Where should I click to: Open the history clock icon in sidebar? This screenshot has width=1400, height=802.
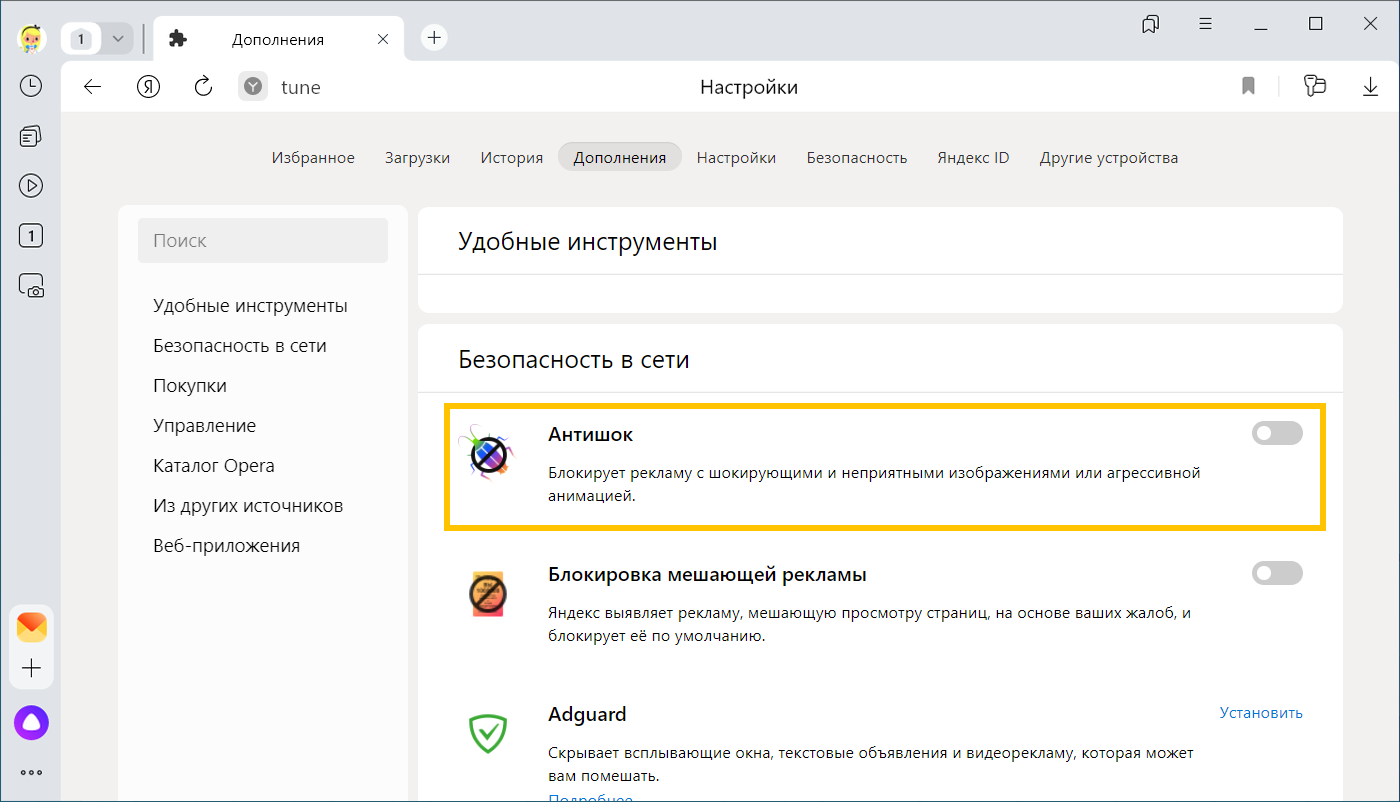point(31,86)
